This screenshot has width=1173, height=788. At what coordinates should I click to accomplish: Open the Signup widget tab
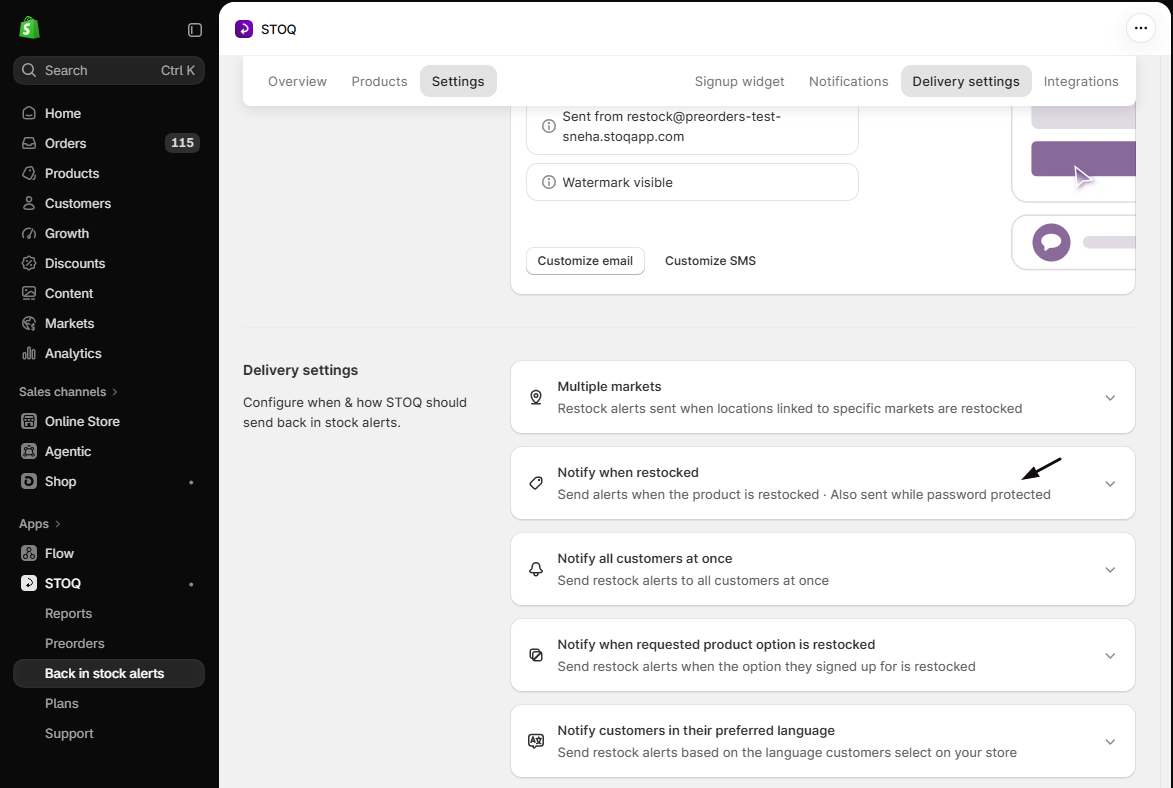click(x=739, y=81)
